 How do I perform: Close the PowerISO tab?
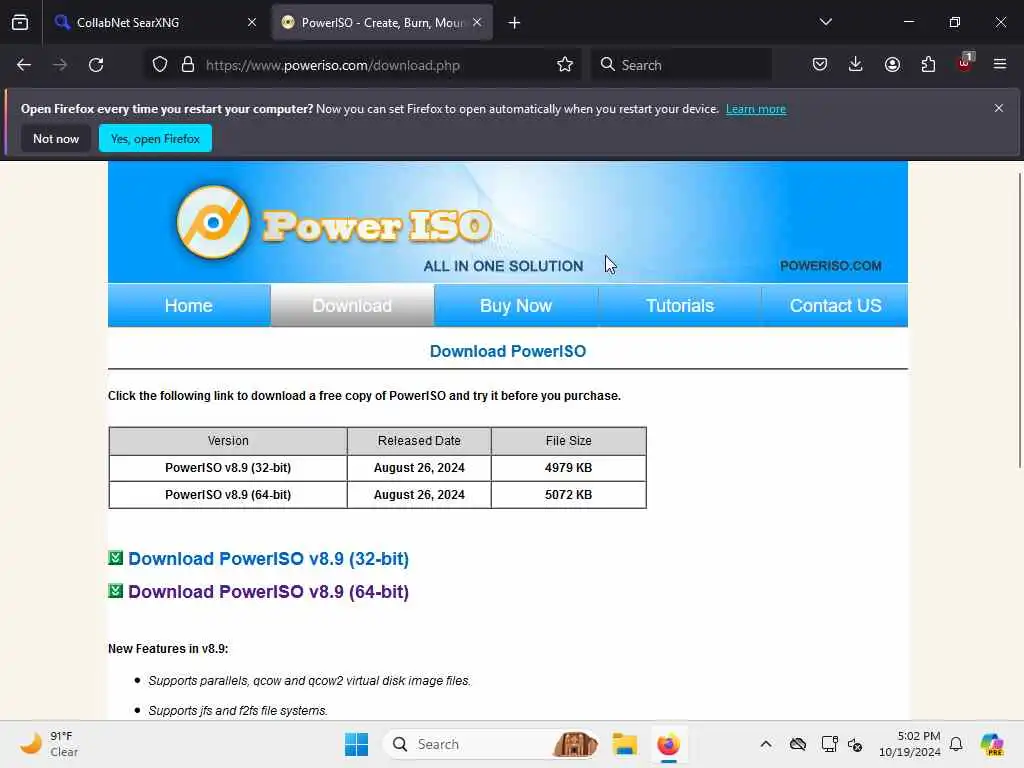477,22
